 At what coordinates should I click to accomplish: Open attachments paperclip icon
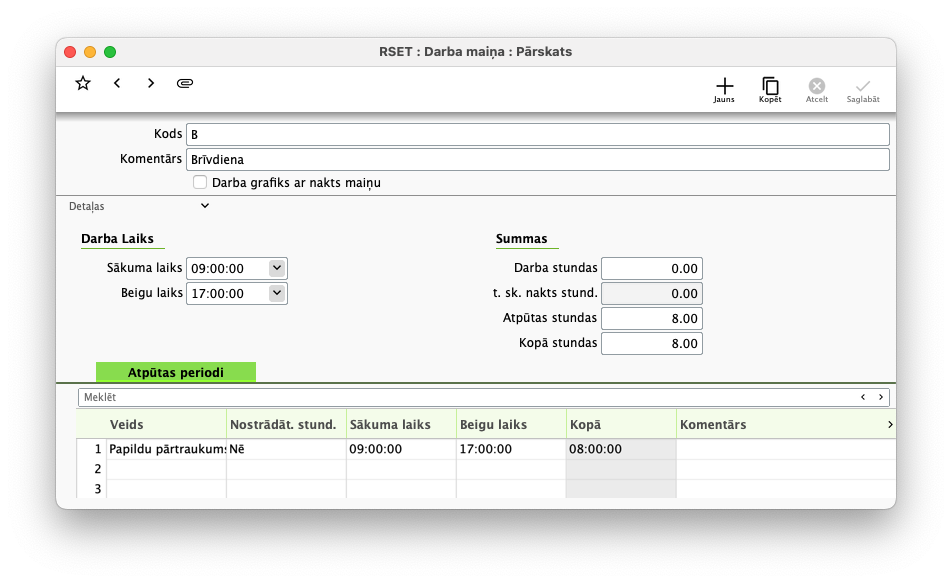(x=185, y=83)
